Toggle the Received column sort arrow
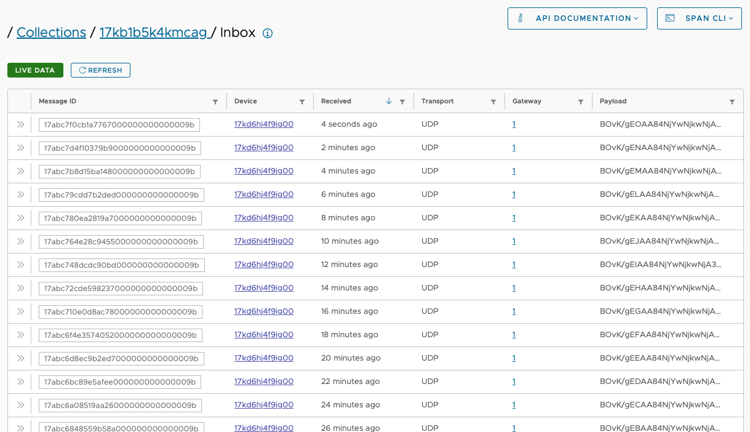The height and width of the screenshot is (432, 750). [x=389, y=101]
